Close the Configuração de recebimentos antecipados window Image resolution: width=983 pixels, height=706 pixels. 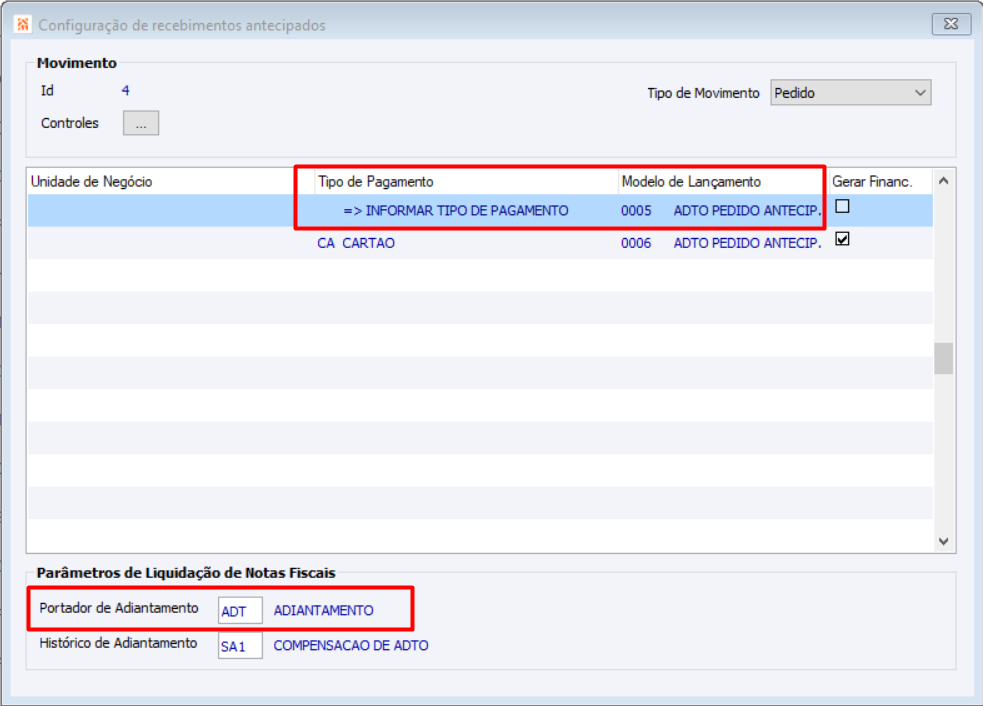[950, 24]
